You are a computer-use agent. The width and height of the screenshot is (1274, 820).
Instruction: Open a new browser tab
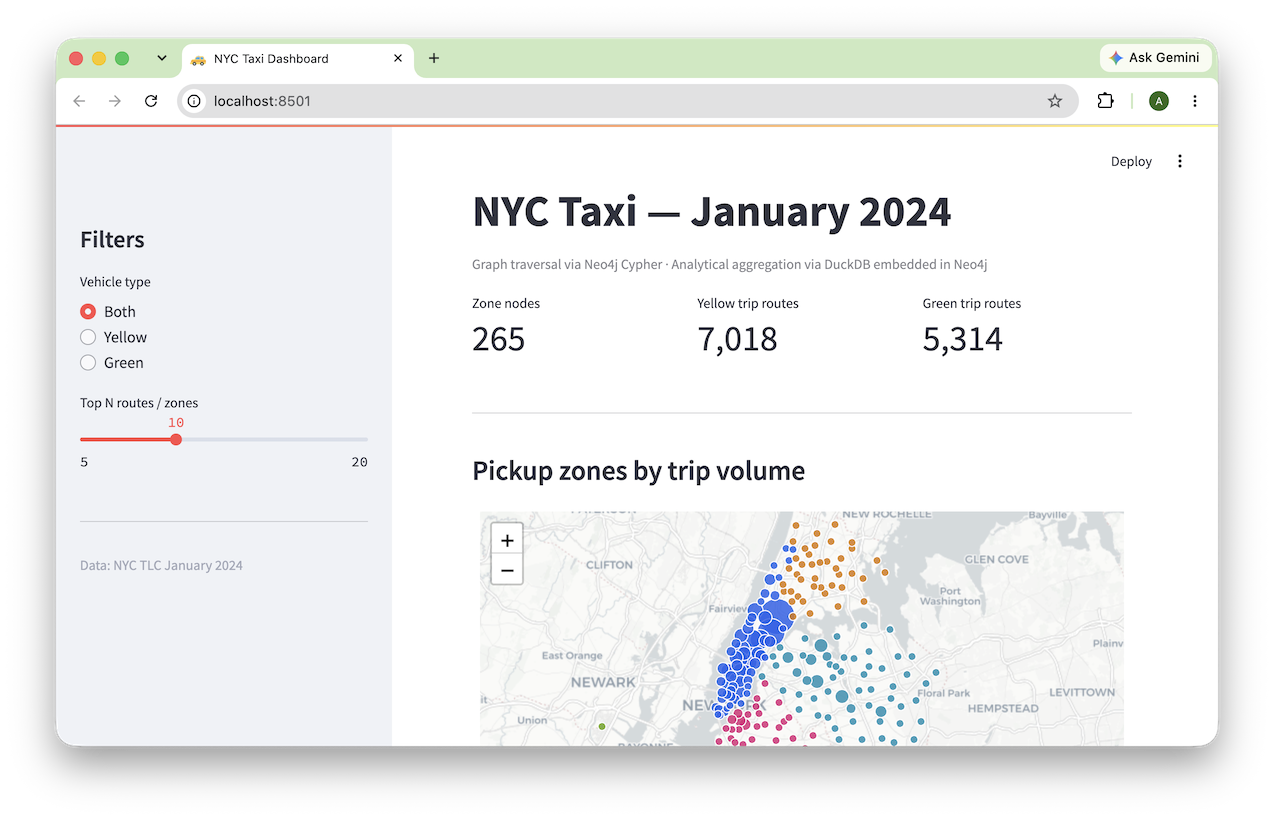click(x=434, y=58)
